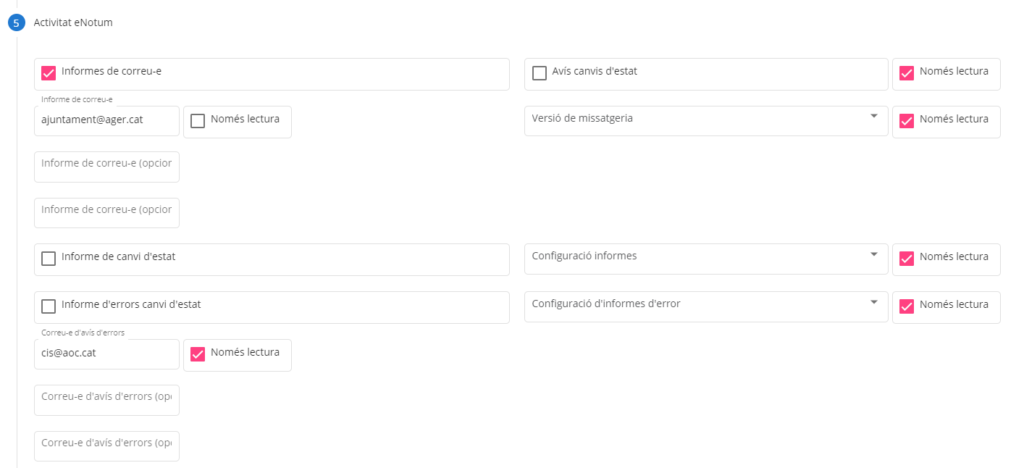Toggle Només lectura beside Configuració d'informes d'error
1024x468 pixels.
tap(907, 306)
